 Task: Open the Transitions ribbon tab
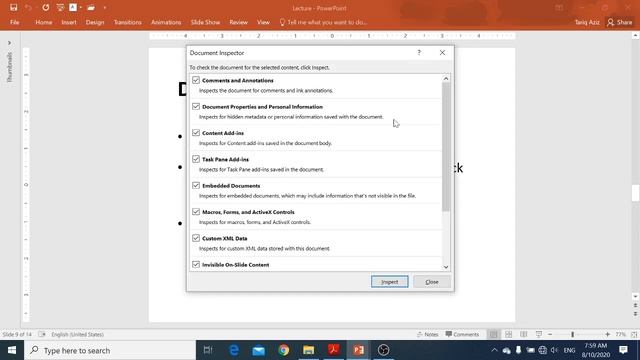[128, 22]
